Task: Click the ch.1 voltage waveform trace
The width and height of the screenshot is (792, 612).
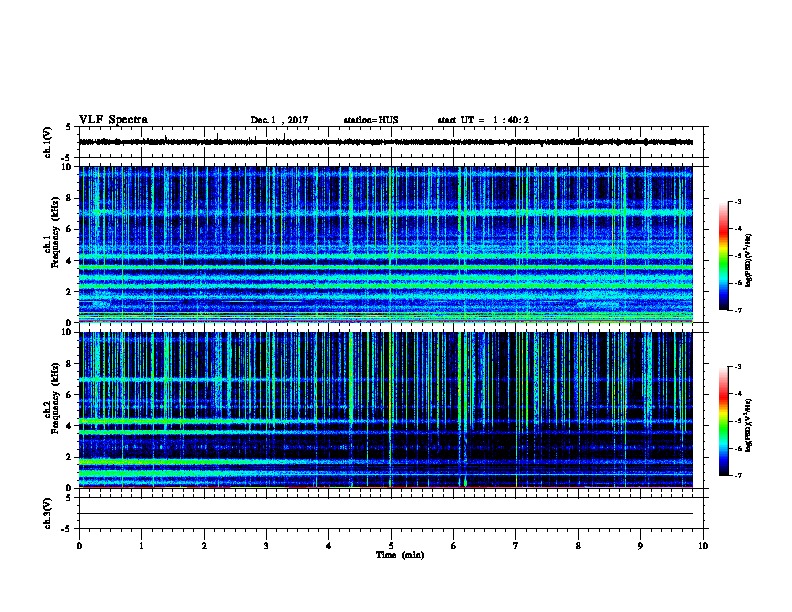Action: click(386, 142)
